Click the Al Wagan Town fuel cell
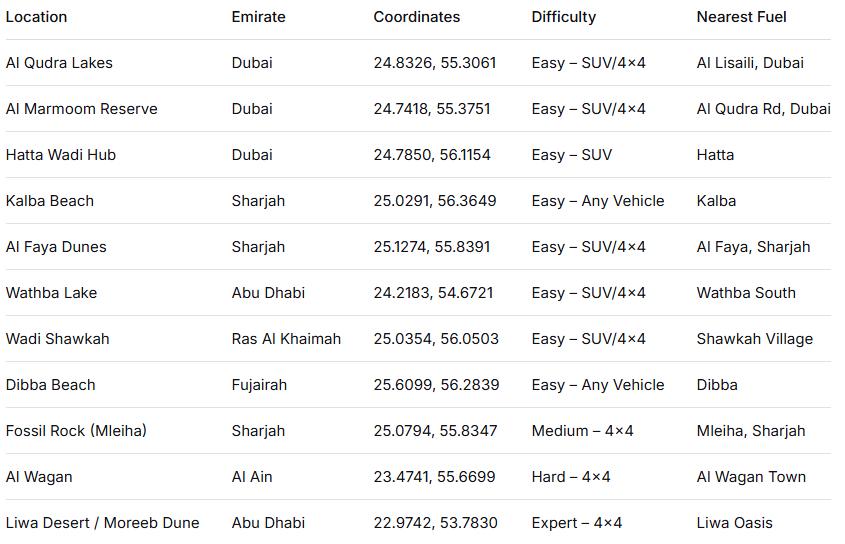This screenshot has width=845, height=544. (751, 477)
